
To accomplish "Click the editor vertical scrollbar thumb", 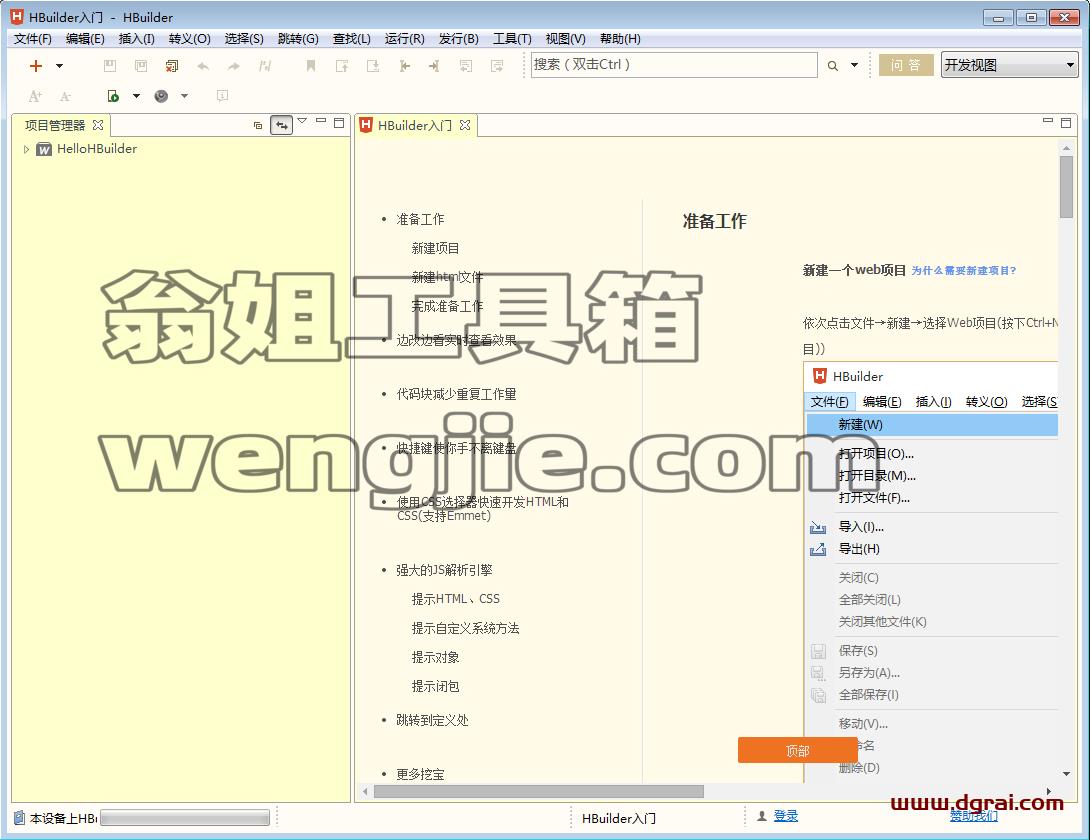I will click(1066, 186).
